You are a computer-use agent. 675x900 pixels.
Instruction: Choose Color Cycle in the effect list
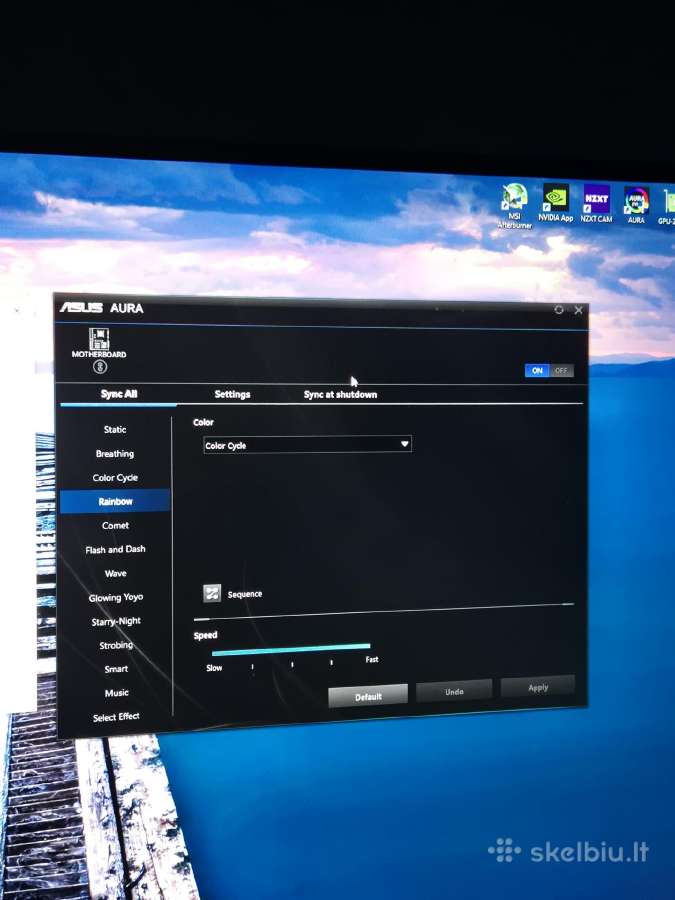115,478
